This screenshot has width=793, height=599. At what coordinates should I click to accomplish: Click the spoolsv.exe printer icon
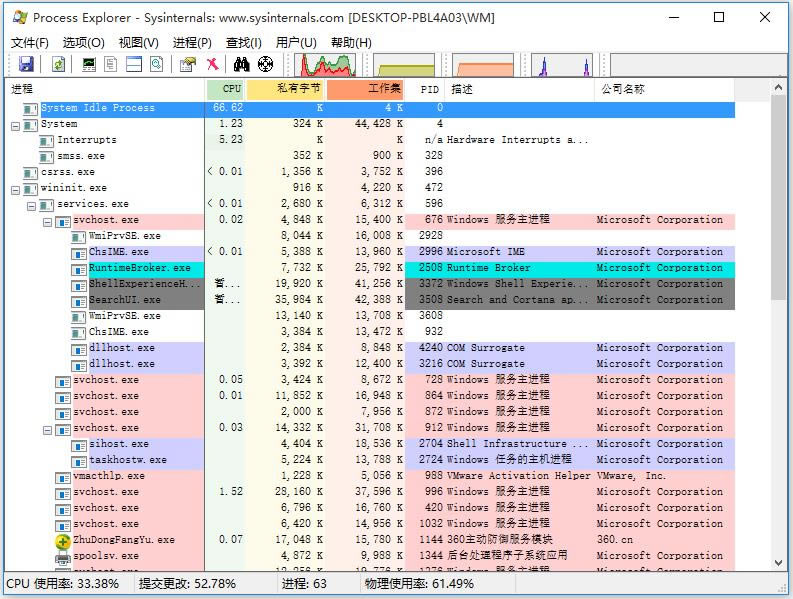tap(63, 558)
